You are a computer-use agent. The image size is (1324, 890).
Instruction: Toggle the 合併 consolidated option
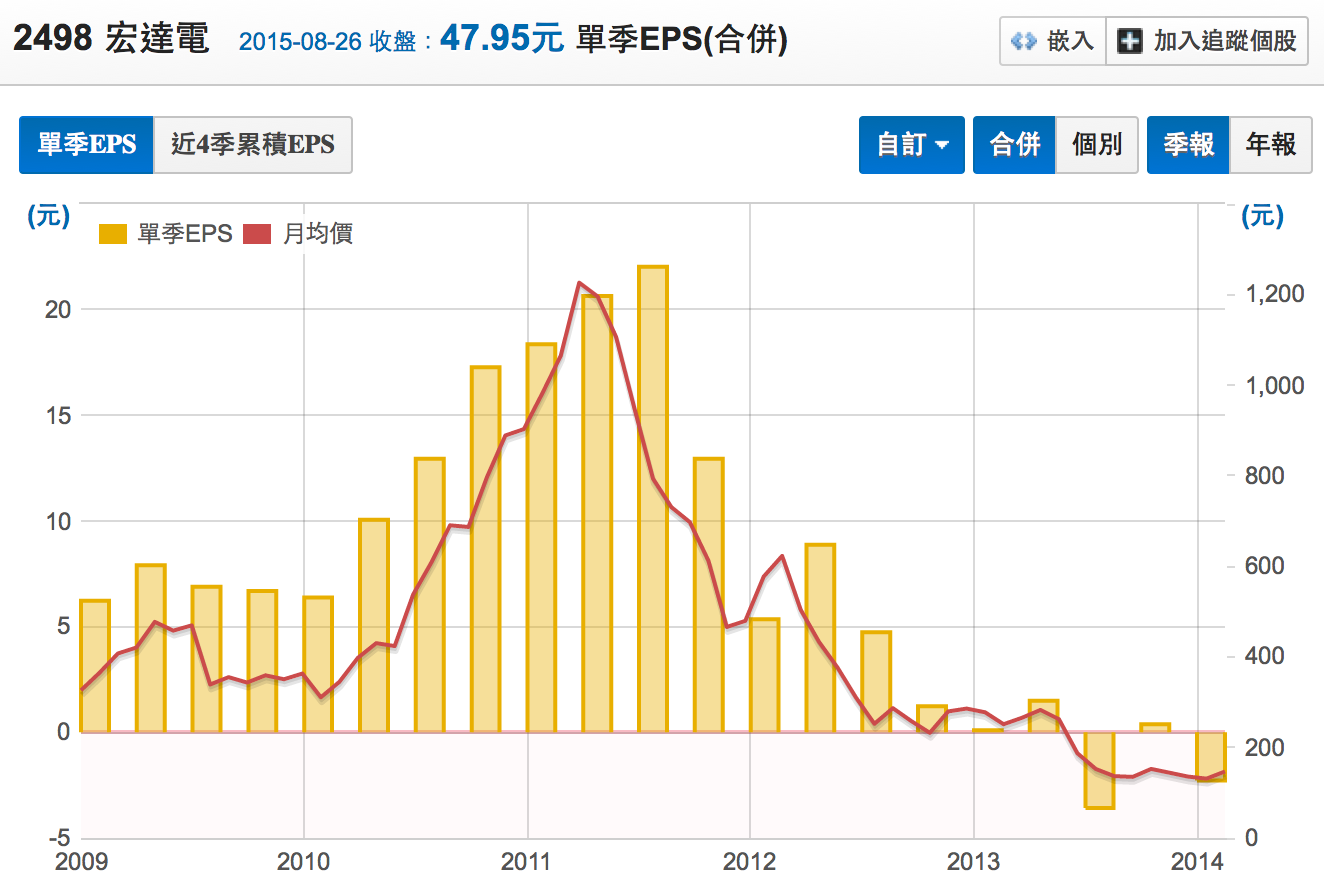(x=1014, y=145)
